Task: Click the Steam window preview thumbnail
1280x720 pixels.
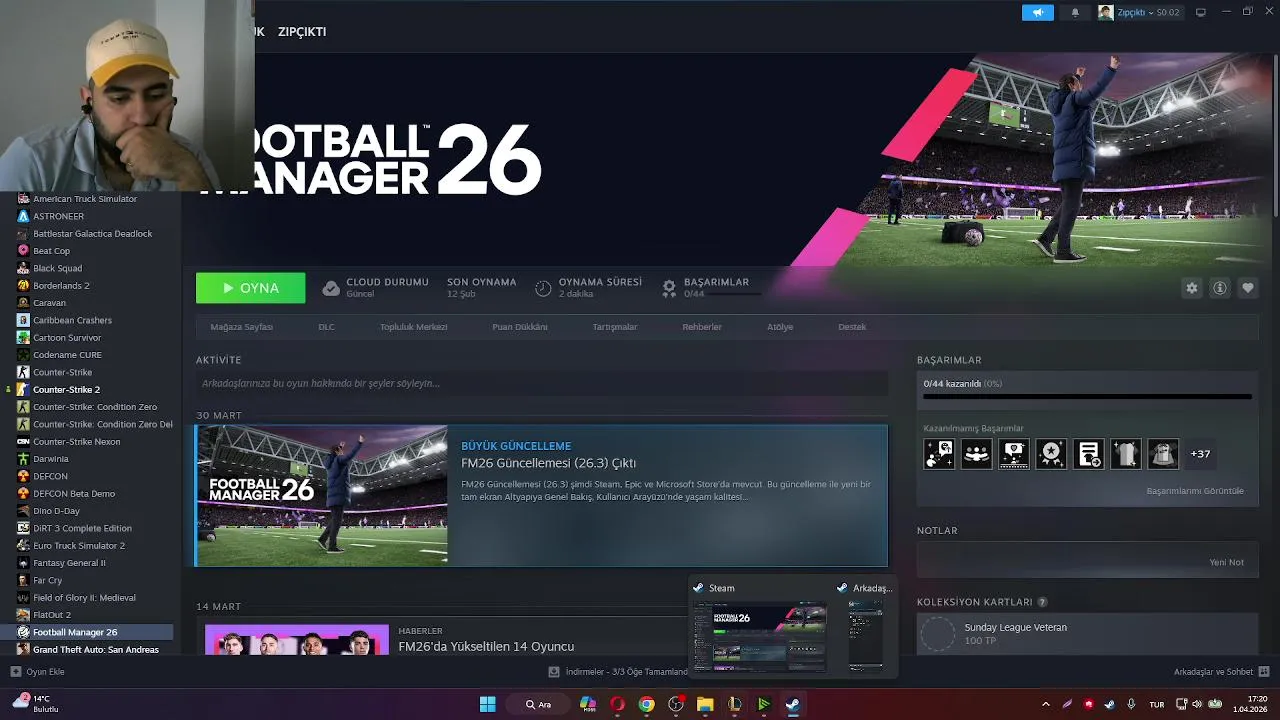Action: (760, 637)
